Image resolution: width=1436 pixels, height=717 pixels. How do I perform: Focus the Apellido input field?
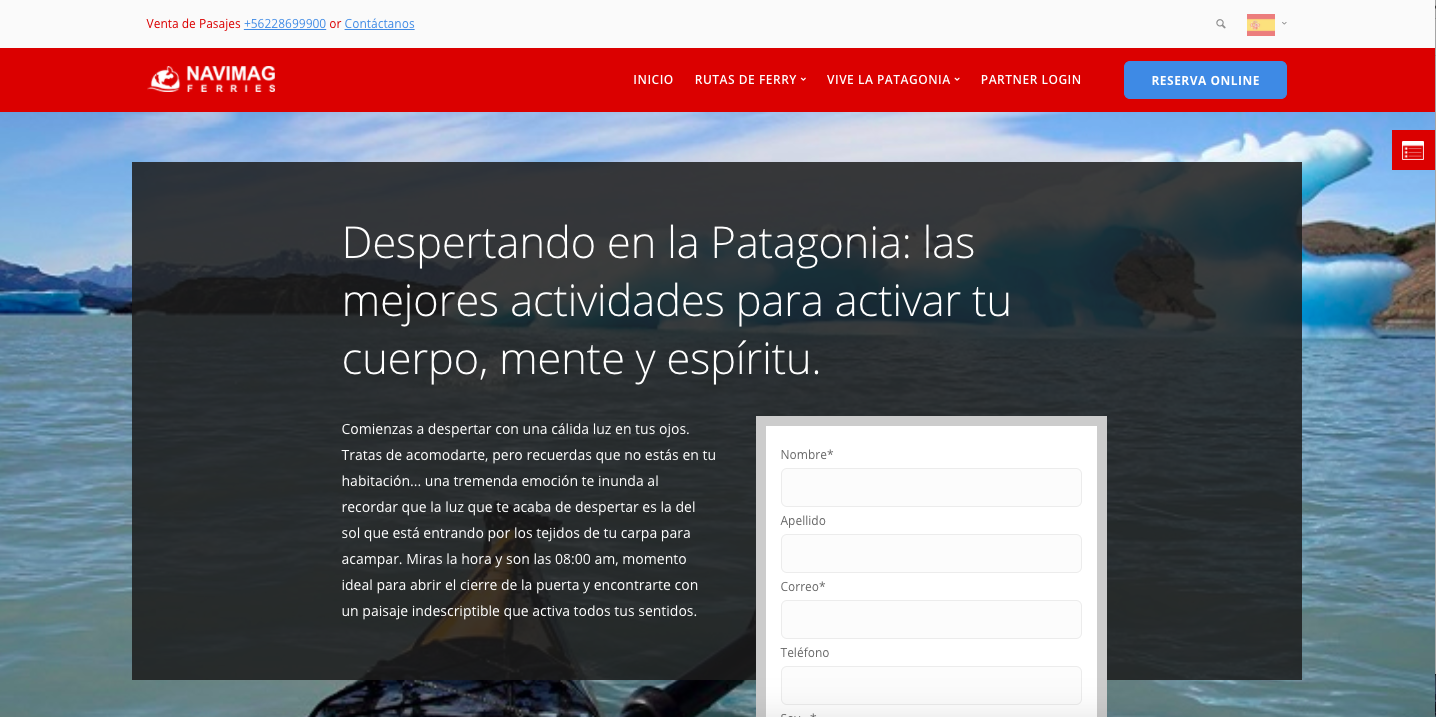coord(930,554)
